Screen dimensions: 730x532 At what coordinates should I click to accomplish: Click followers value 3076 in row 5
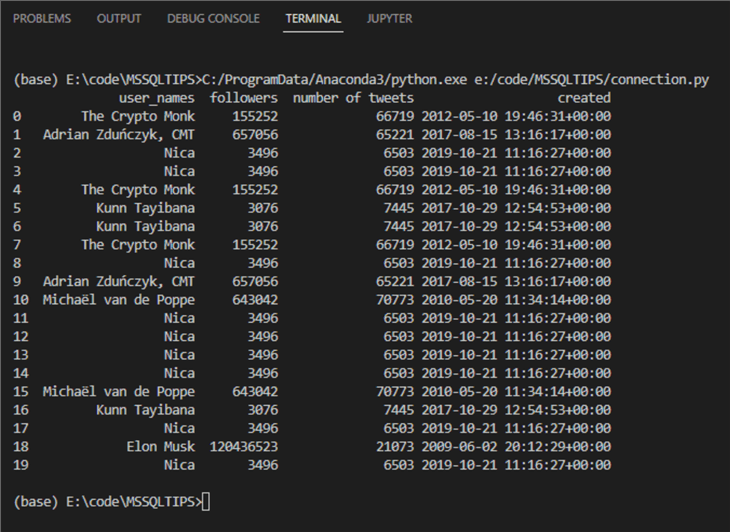coord(263,208)
